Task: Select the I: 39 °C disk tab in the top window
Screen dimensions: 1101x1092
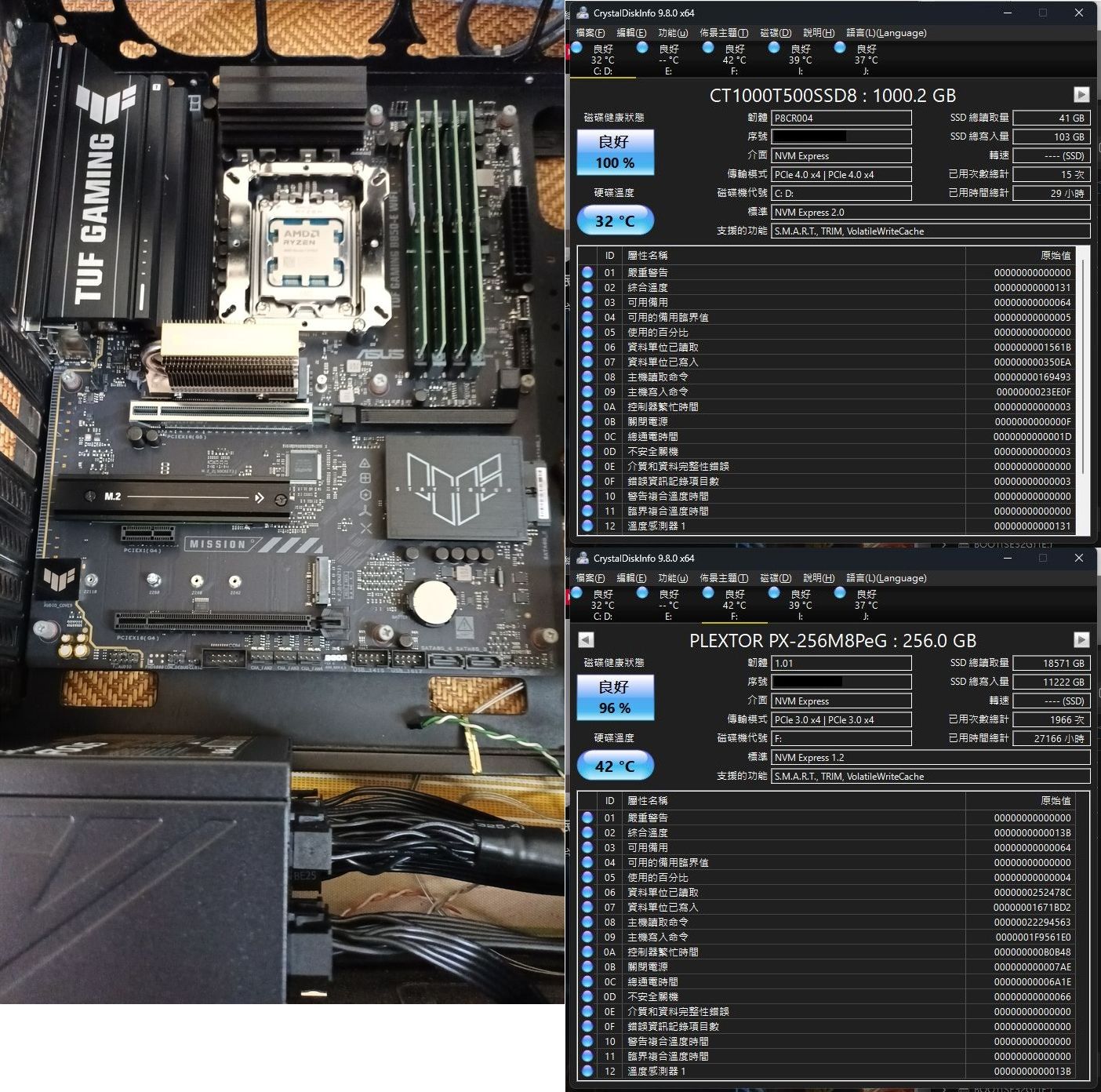Action: (x=800, y=60)
